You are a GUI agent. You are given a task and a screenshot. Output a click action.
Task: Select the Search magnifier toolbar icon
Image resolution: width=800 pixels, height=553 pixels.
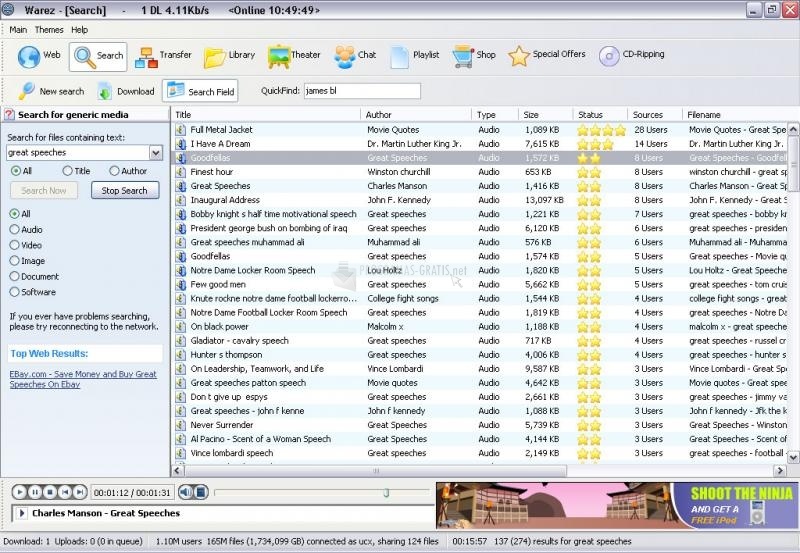(85, 56)
